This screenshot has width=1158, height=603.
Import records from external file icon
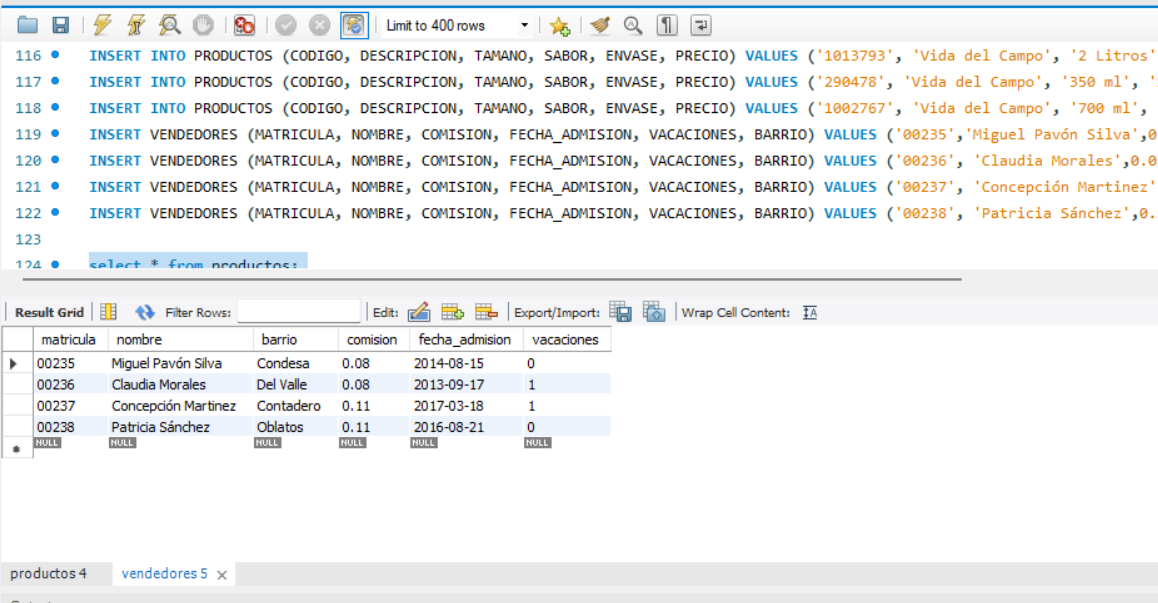(654, 312)
